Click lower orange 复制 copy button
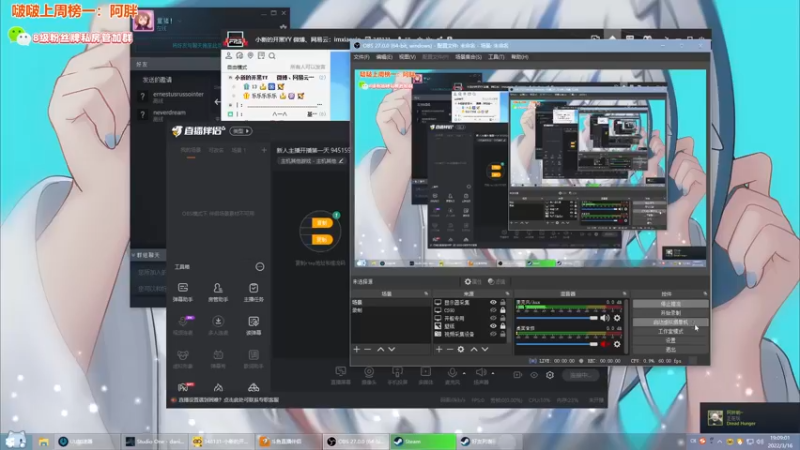 tap(322, 239)
